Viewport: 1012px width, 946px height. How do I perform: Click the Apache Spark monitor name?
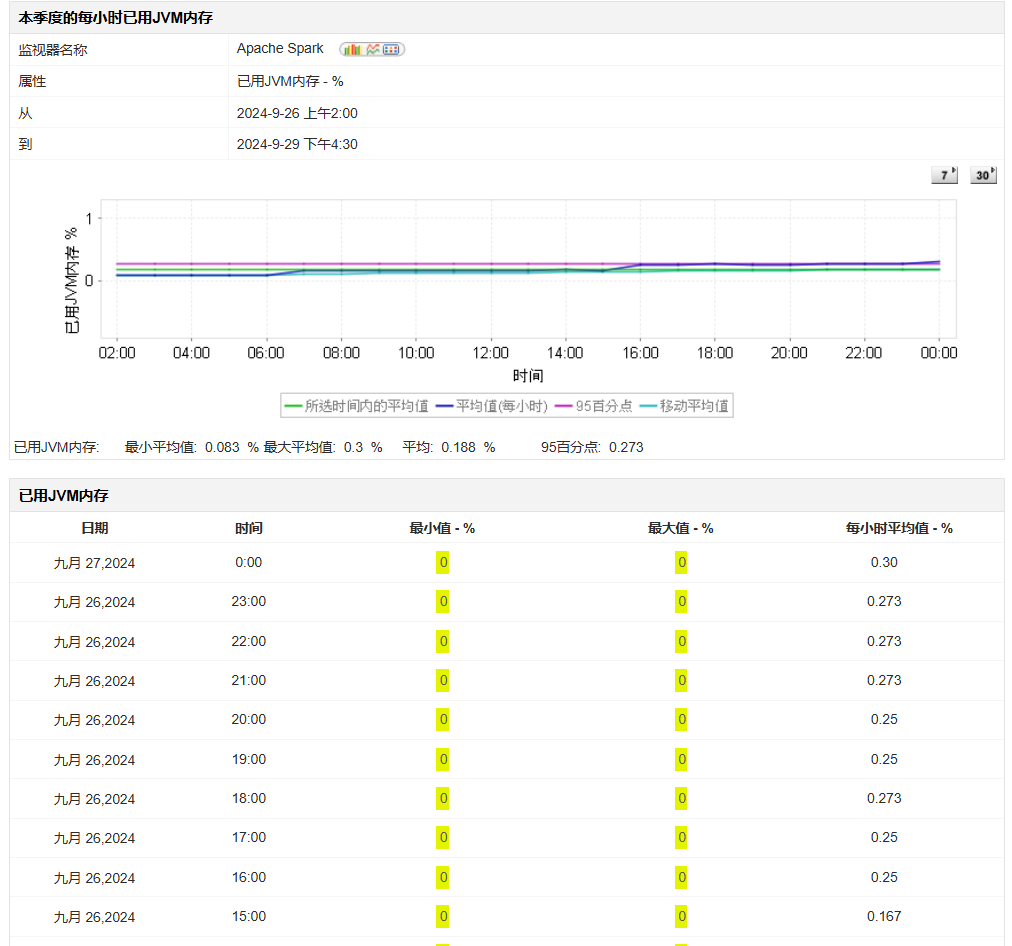(280, 48)
